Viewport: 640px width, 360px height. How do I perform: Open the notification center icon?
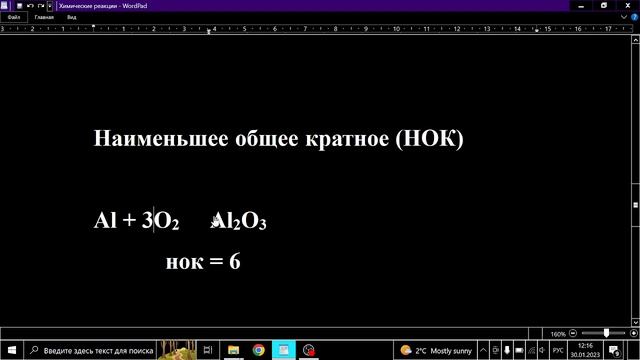613,350
